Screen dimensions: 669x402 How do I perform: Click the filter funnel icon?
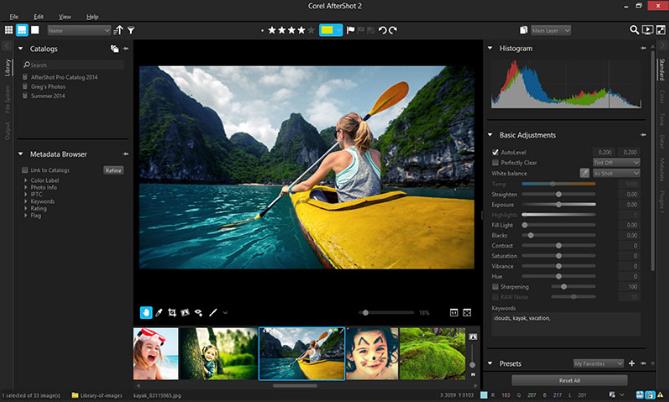pyautogui.click(x=131, y=30)
